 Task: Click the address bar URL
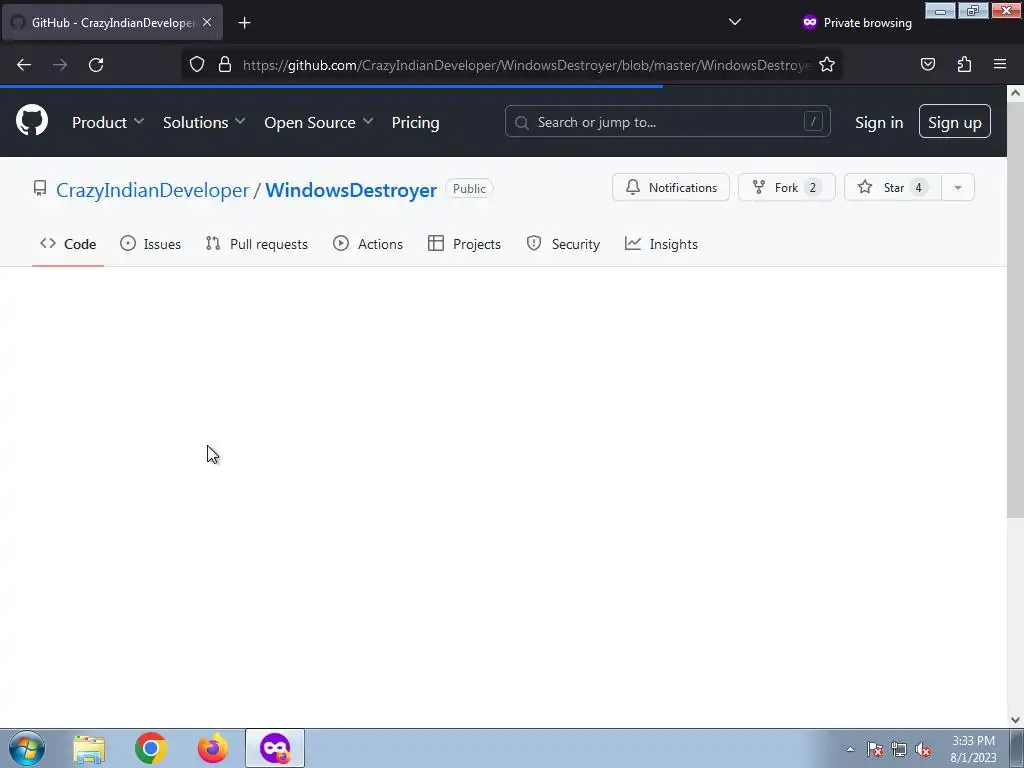point(526,65)
